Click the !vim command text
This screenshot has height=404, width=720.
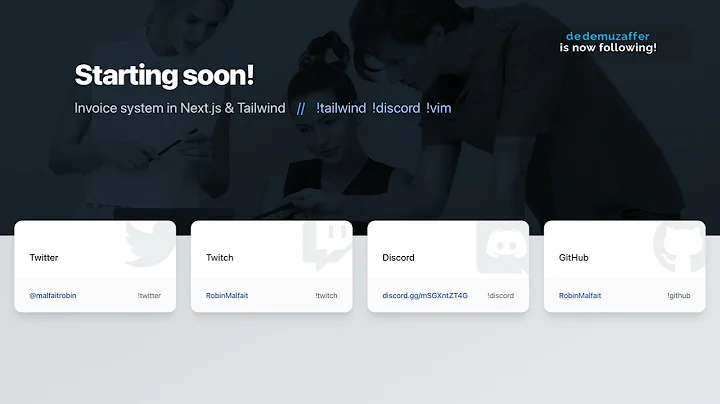coord(439,108)
